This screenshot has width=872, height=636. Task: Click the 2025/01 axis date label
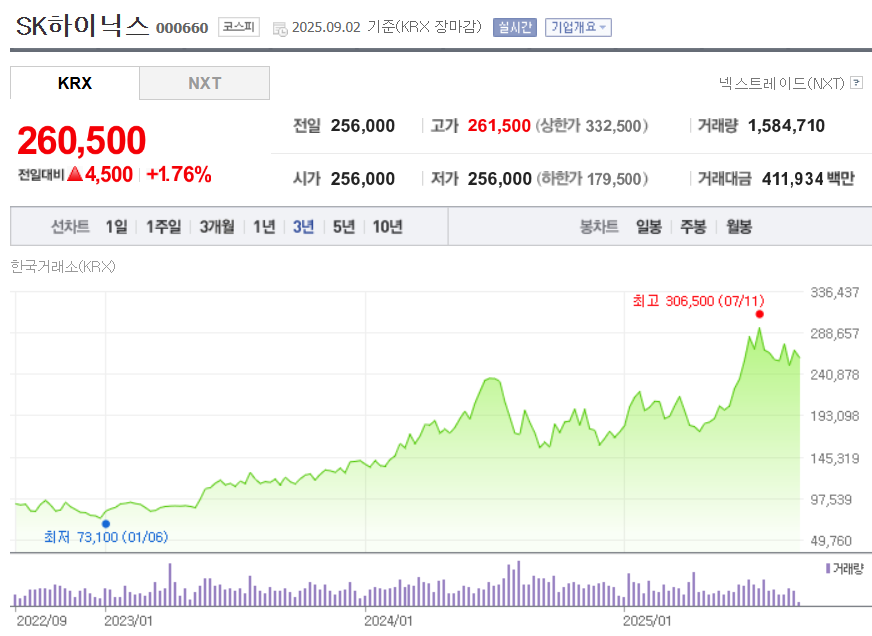(647, 621)
